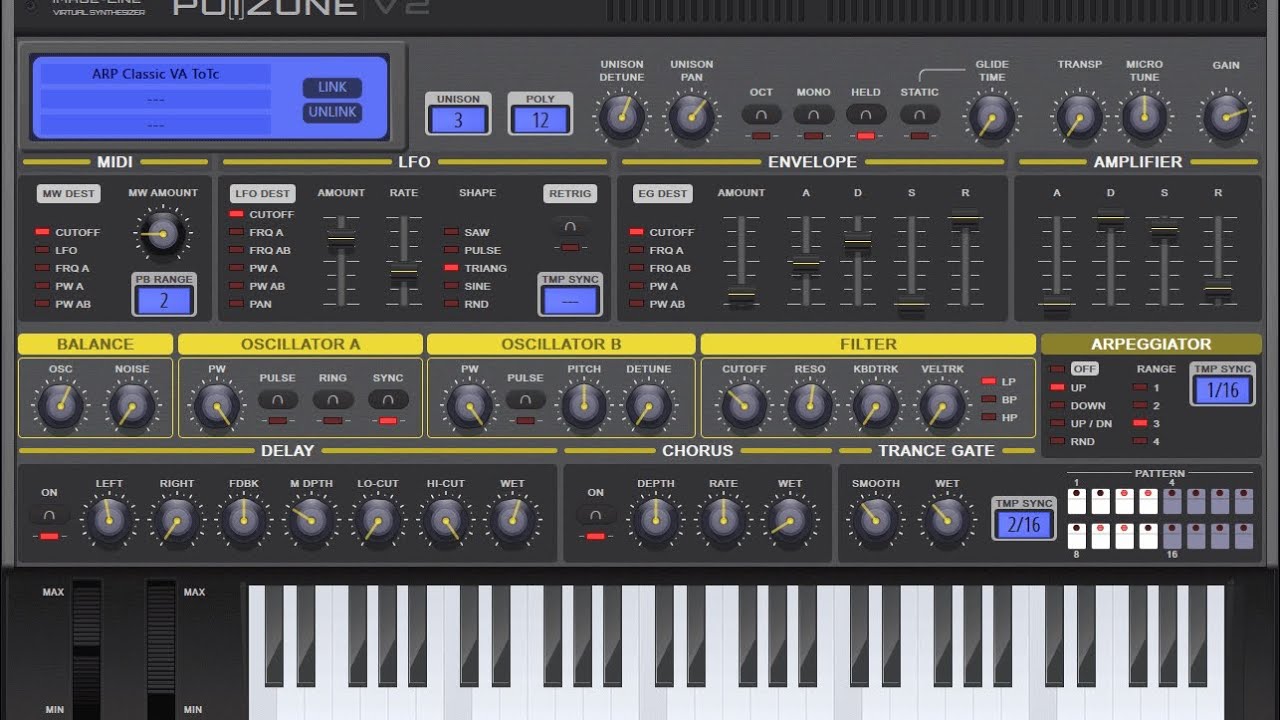Disable Oscillator A Sync switch
Screen dimensions: 1280x720
(x=388, y=400)
